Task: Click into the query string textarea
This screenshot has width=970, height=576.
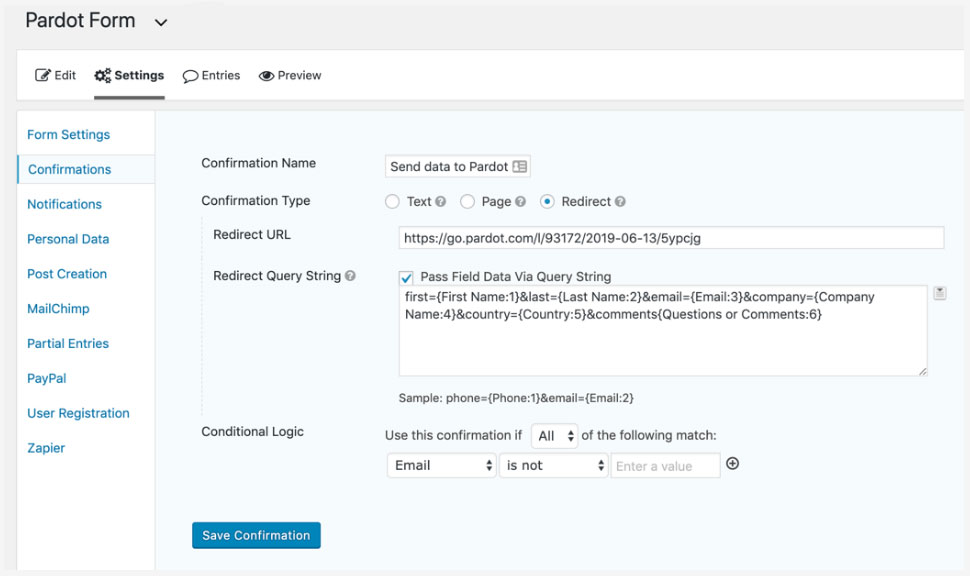Action: click(663, 330)
